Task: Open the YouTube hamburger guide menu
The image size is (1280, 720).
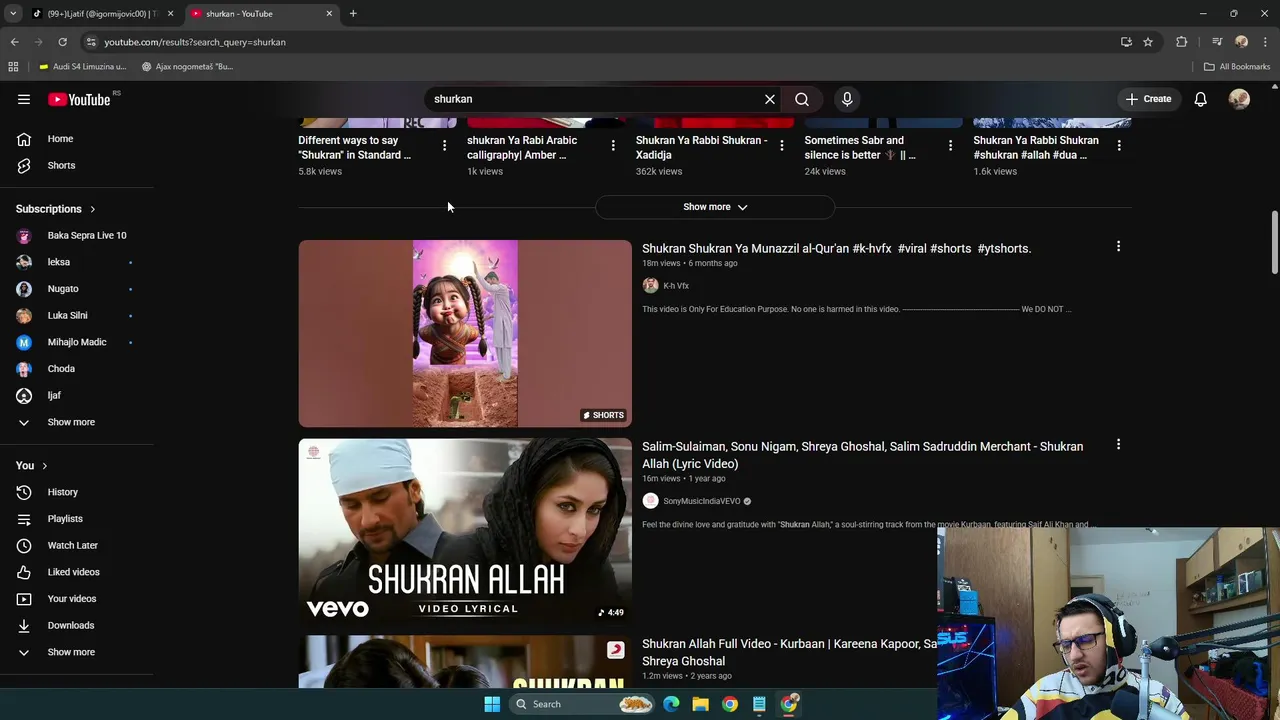Action: click(x=24, y=99)
